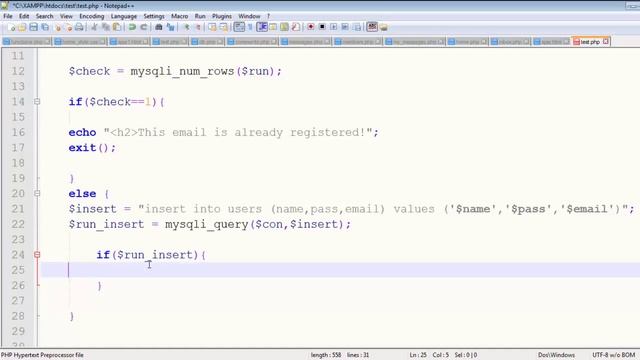Click the Close All toolbar icon

coord(69,27)
